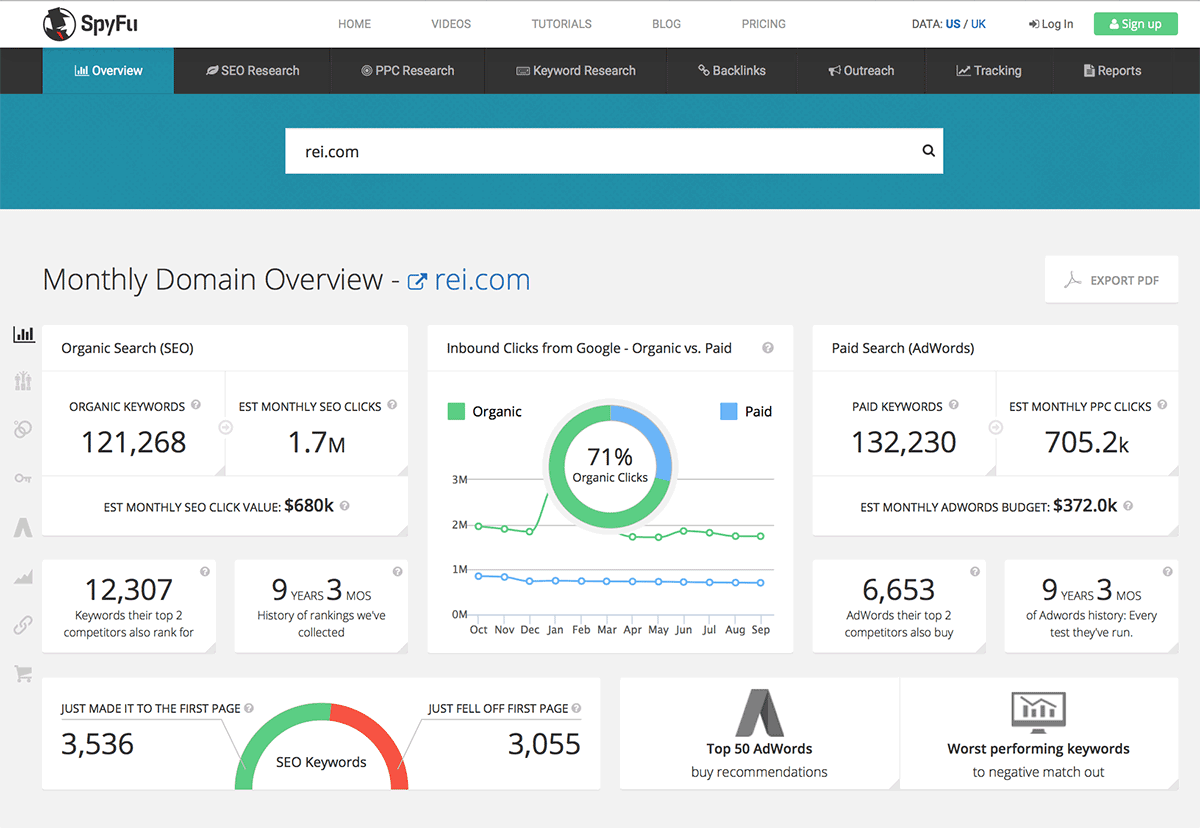
Task: Open the SEO Research tab
Action: 253,71
